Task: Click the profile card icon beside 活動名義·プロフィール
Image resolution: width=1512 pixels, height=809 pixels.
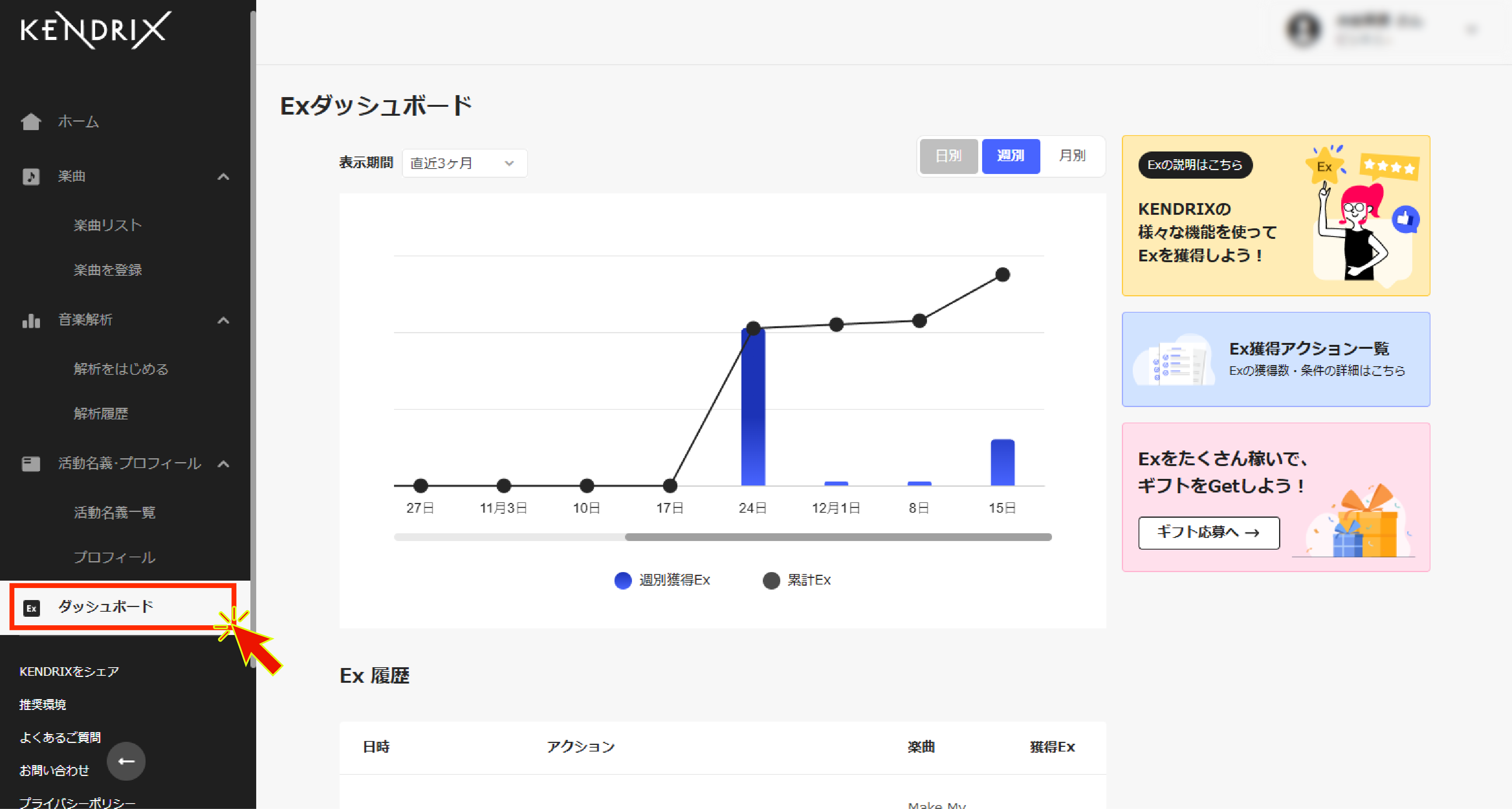Action: coord(31,464)
